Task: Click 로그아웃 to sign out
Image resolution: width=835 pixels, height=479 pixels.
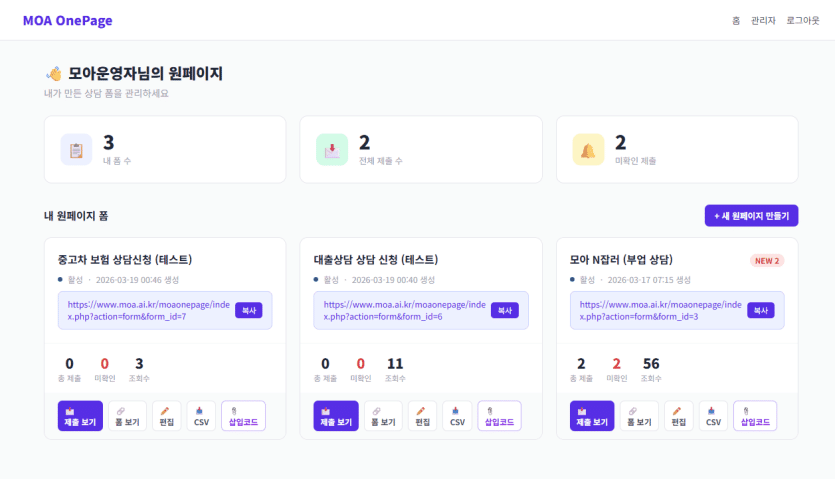Action: click(802, 20)
